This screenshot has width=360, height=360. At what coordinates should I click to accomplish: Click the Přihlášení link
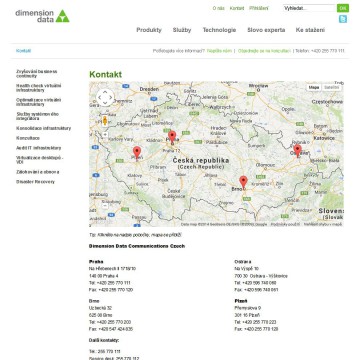pos(259,8)
